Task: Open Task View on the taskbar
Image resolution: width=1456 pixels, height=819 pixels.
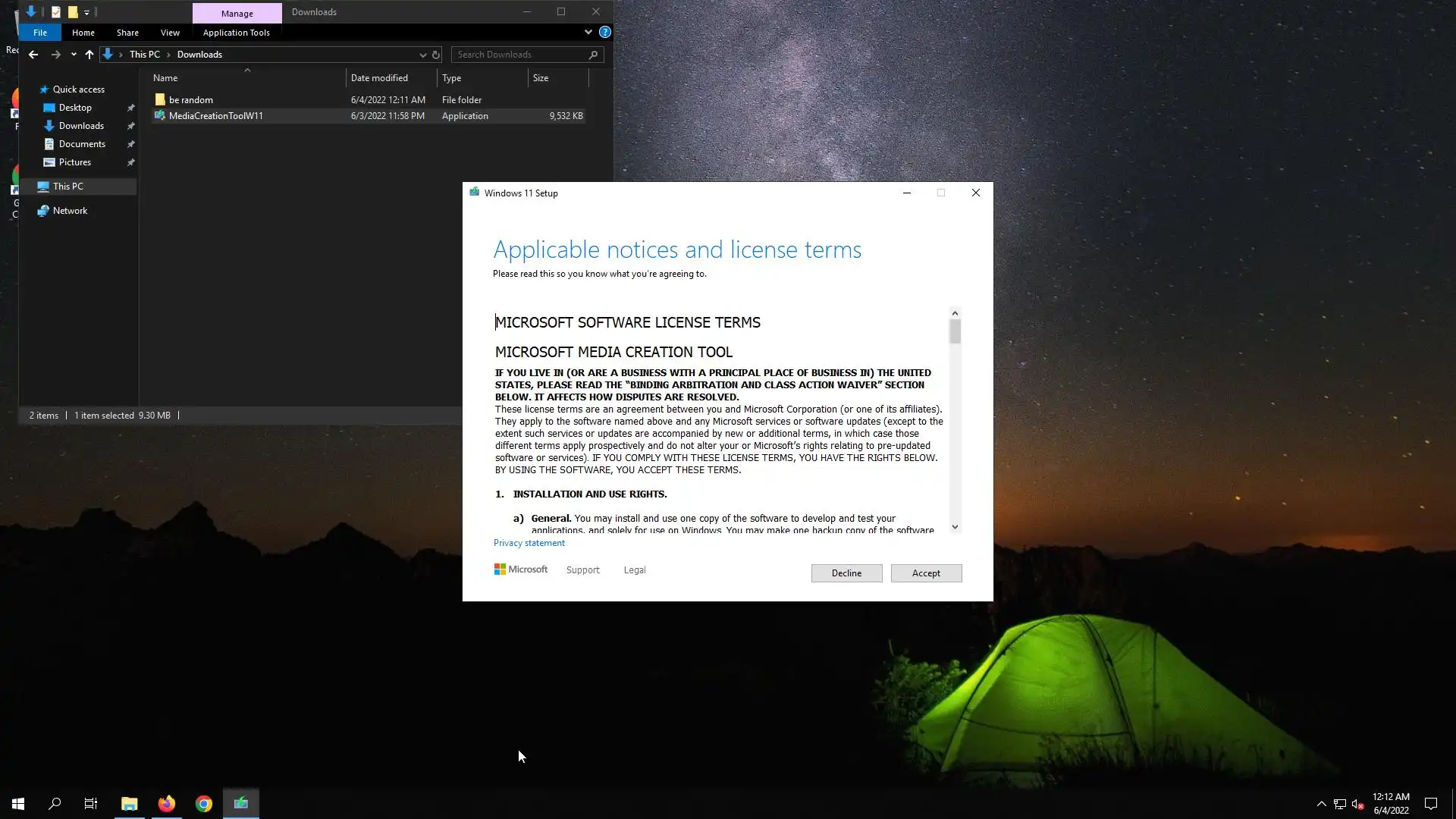Action: click(x=91, y=804)
